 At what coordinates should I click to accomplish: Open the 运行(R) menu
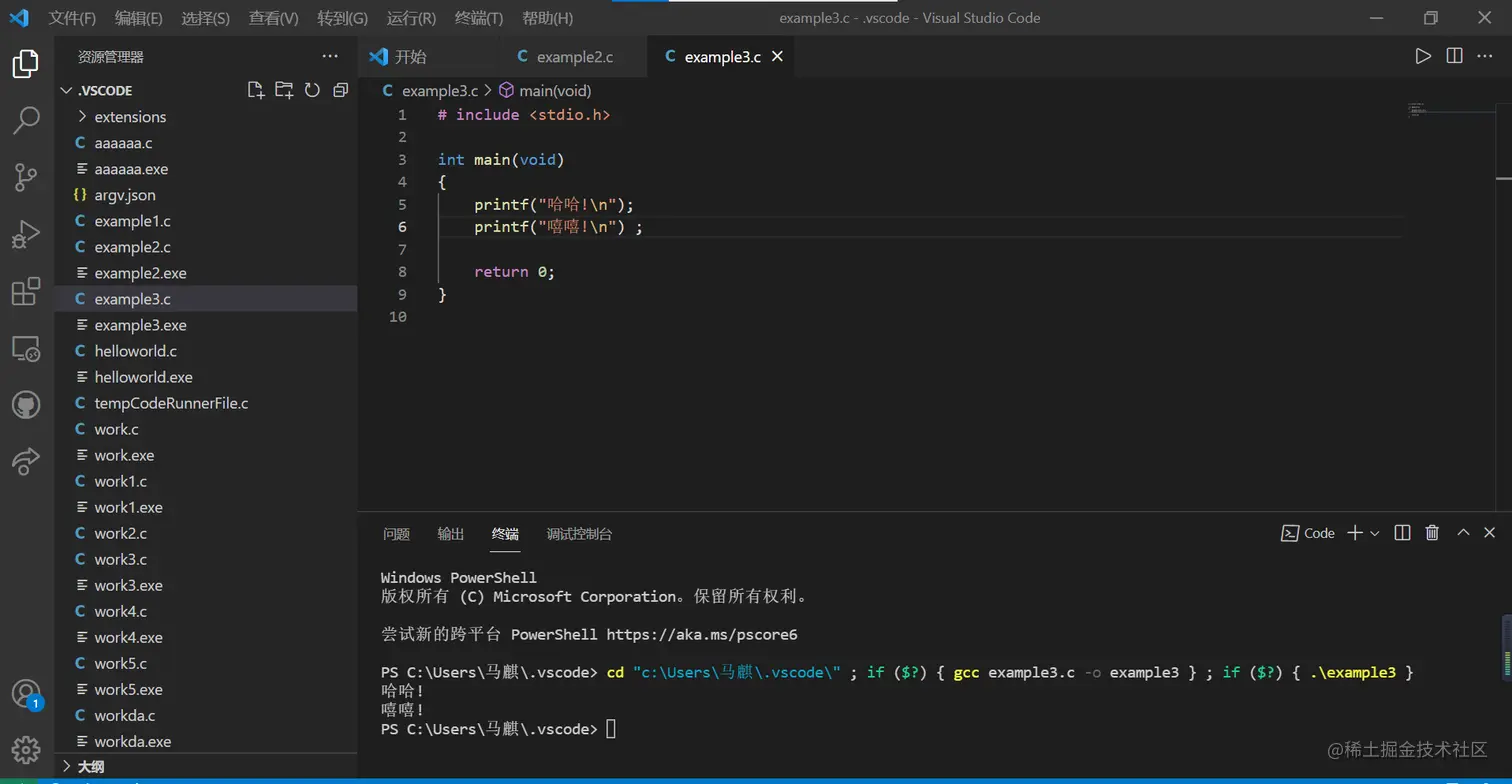(x=411, y=18)
